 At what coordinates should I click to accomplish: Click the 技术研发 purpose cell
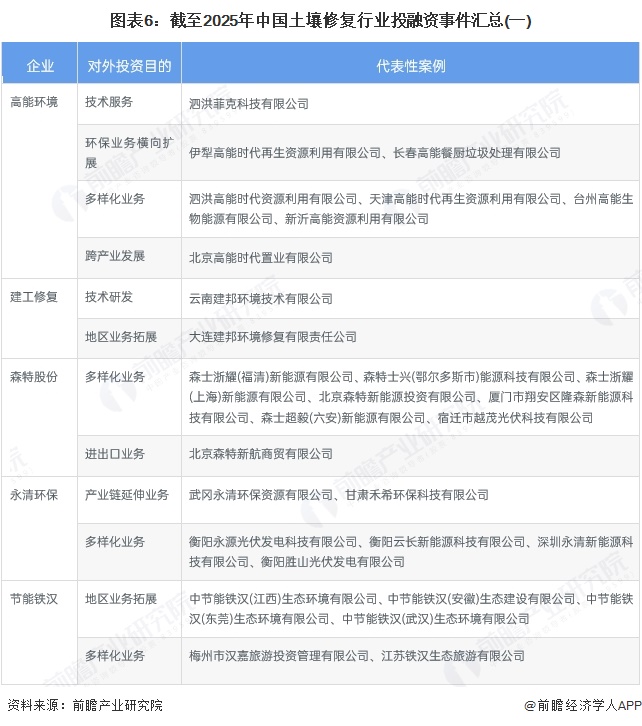[129, 299]
